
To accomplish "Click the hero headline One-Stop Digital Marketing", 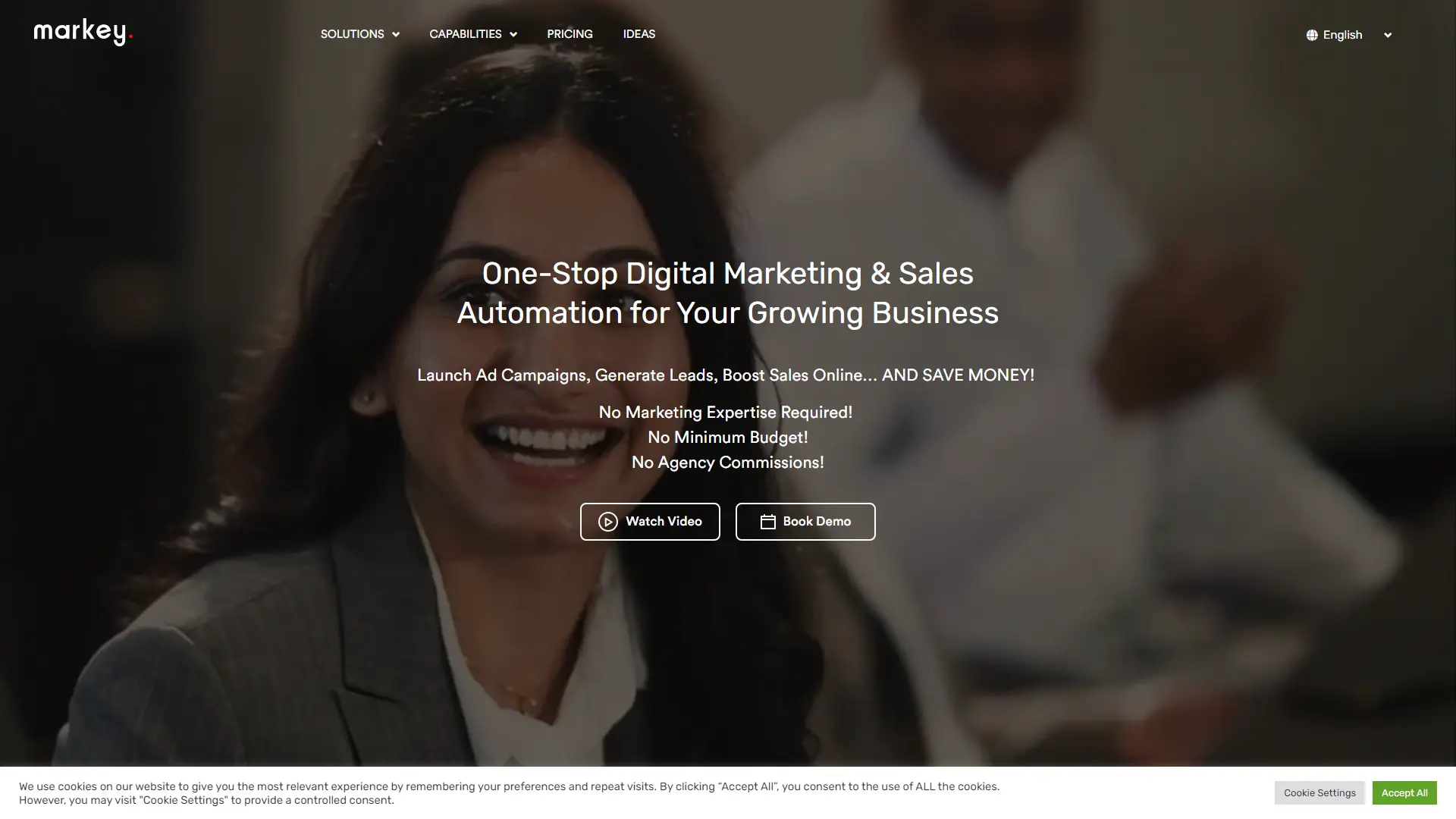I will click(x=728, y=293).
